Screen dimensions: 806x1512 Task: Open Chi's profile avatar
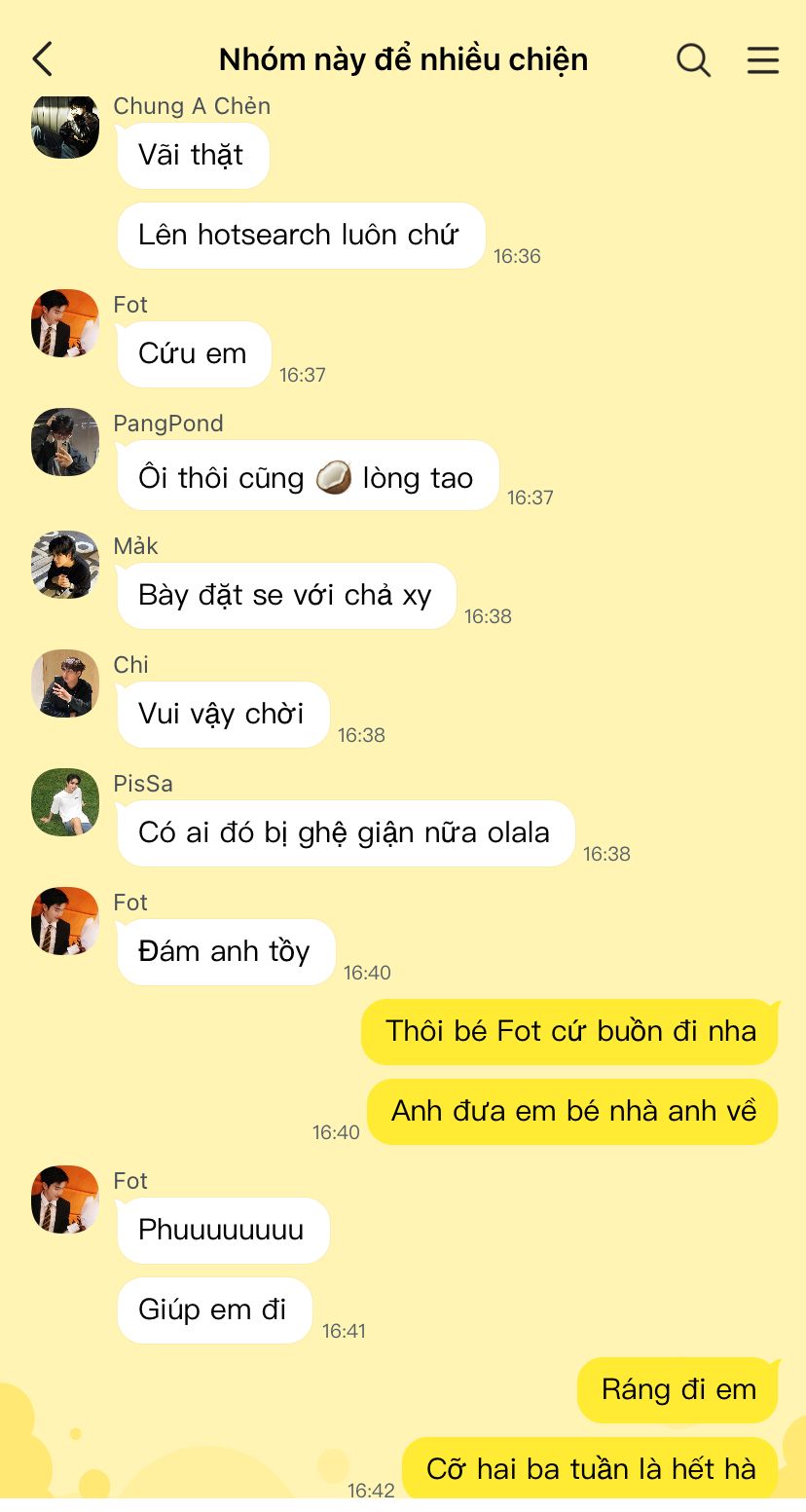click(65, 683)
